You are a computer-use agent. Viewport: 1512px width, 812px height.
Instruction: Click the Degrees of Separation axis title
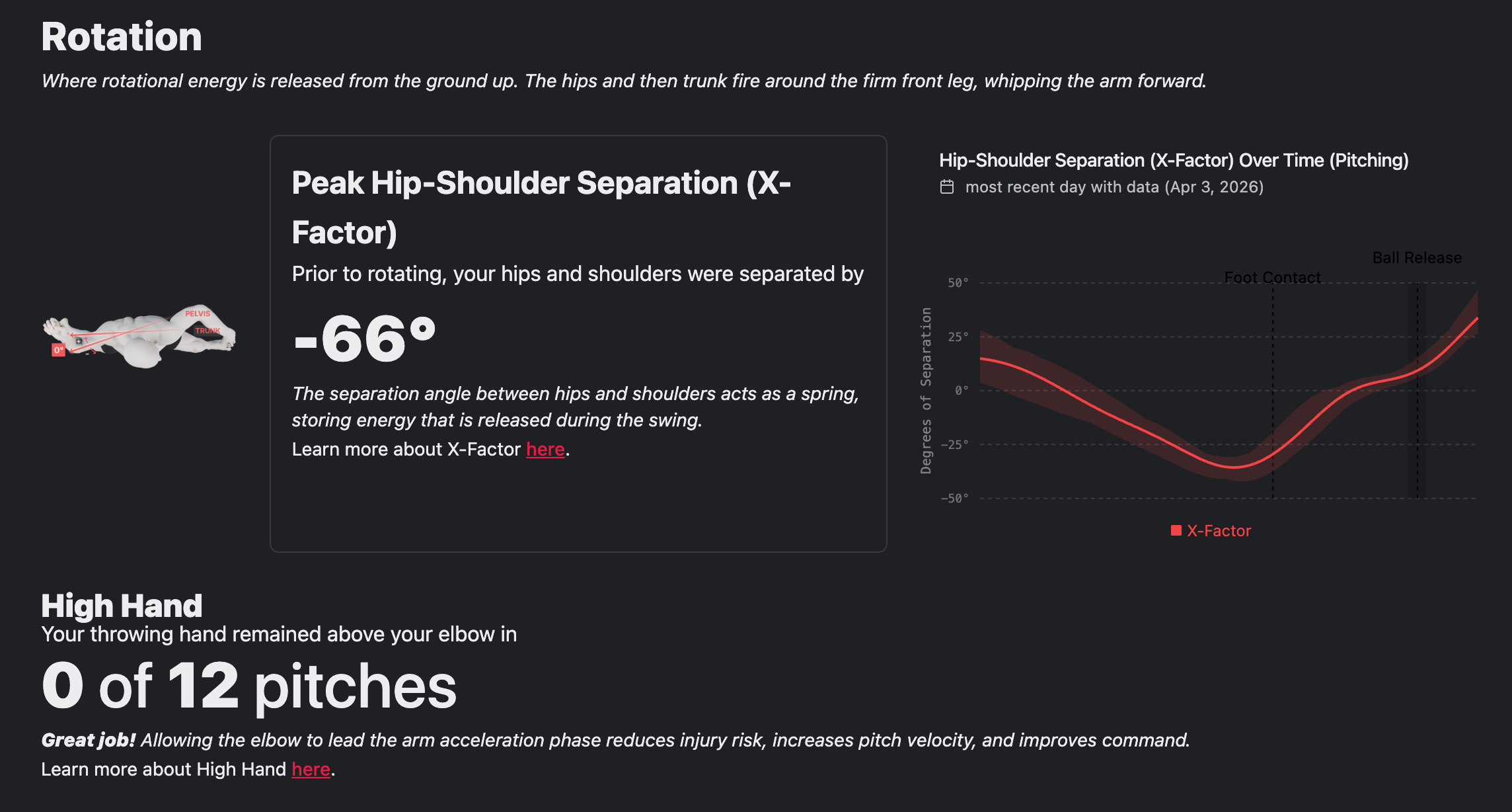coord(926,390)
